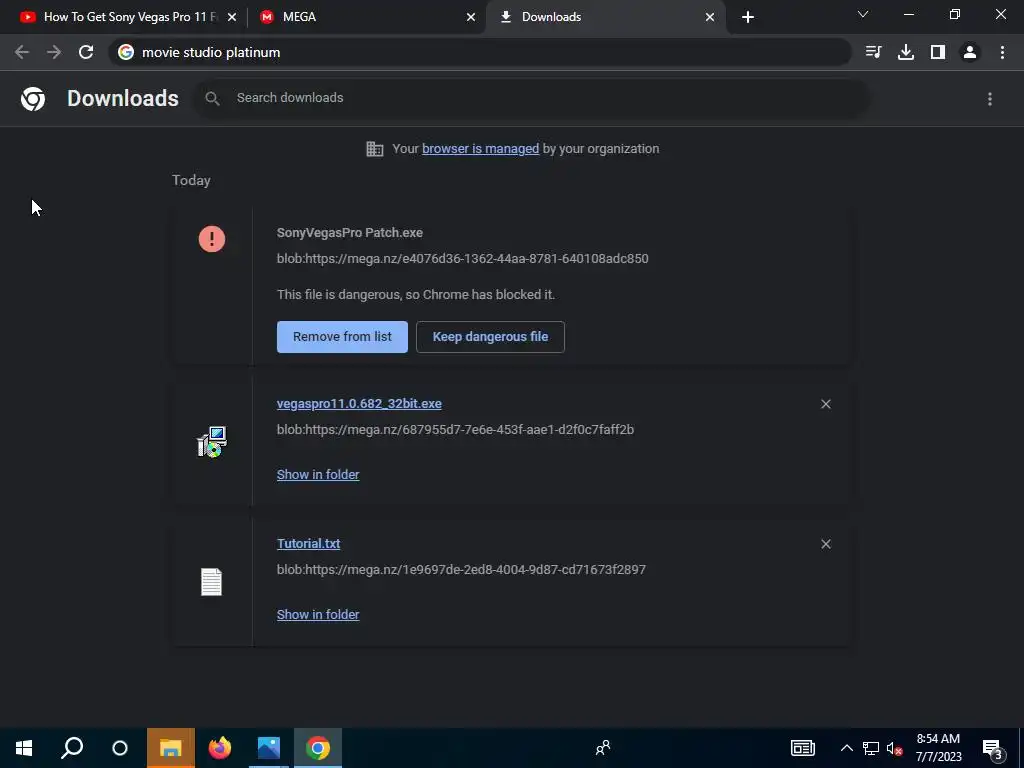Open the downloads tray icon in toolbar

pos(906,52)
